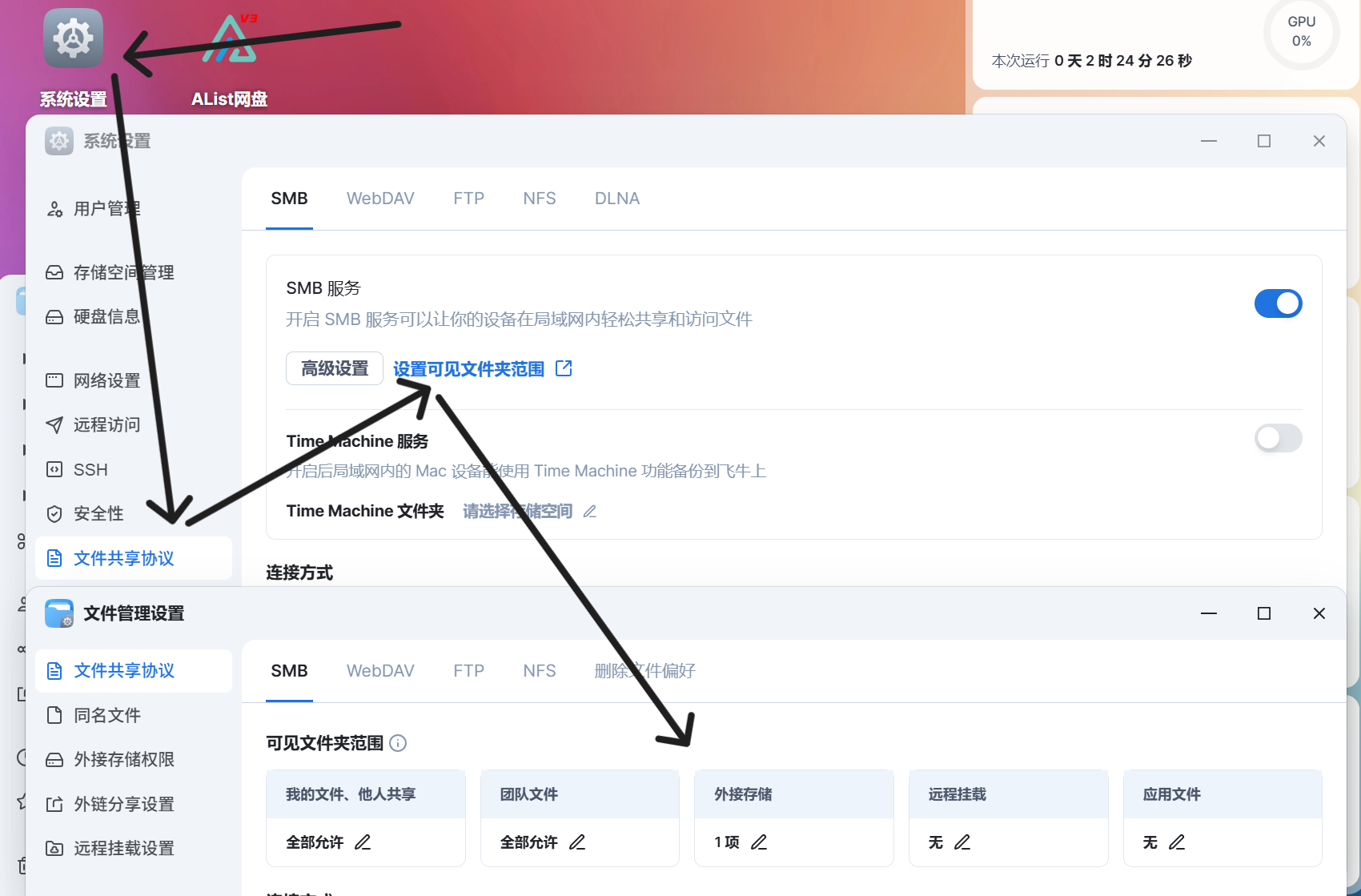Enable the Time Machine 服务 toggle

click(x=1278, y=438)
